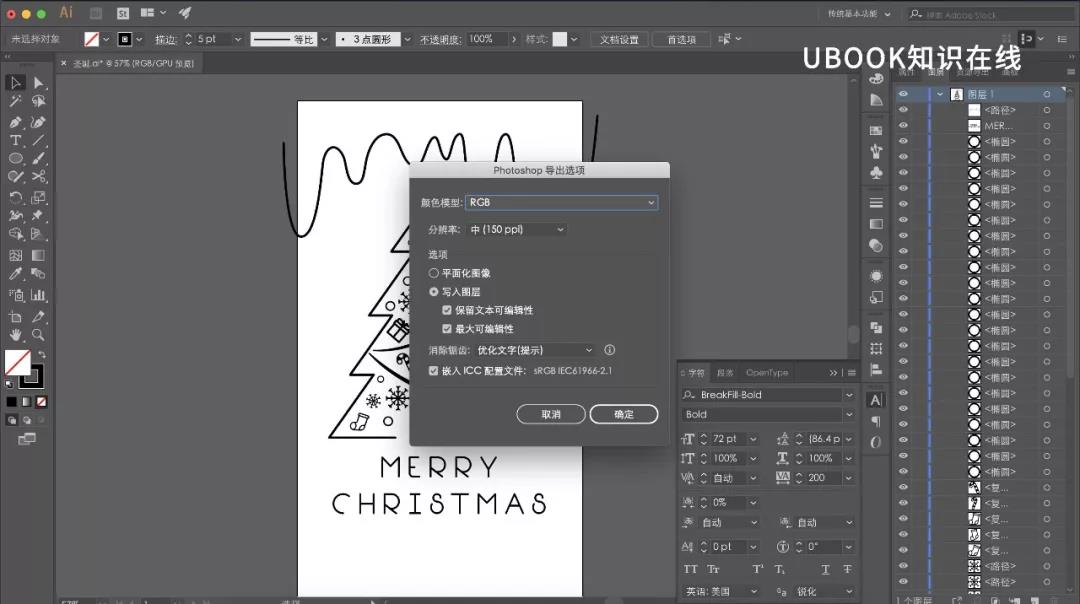Select the Eyedropper tool

click(x=15, y=273)
